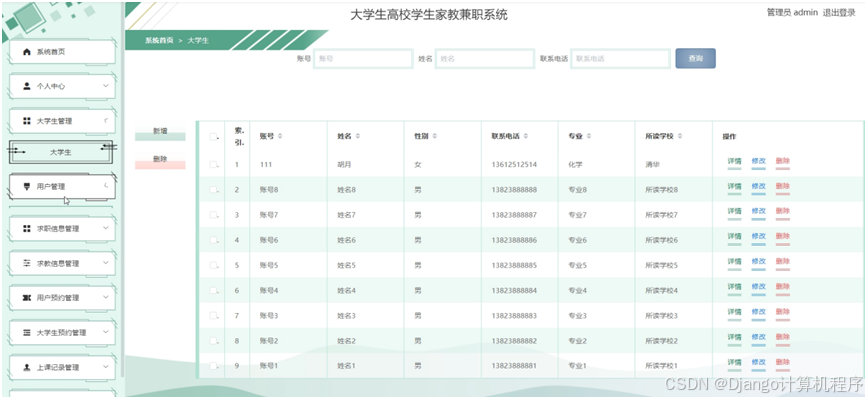Click the icon beside 用户预约管理

[x=27, y=298]
